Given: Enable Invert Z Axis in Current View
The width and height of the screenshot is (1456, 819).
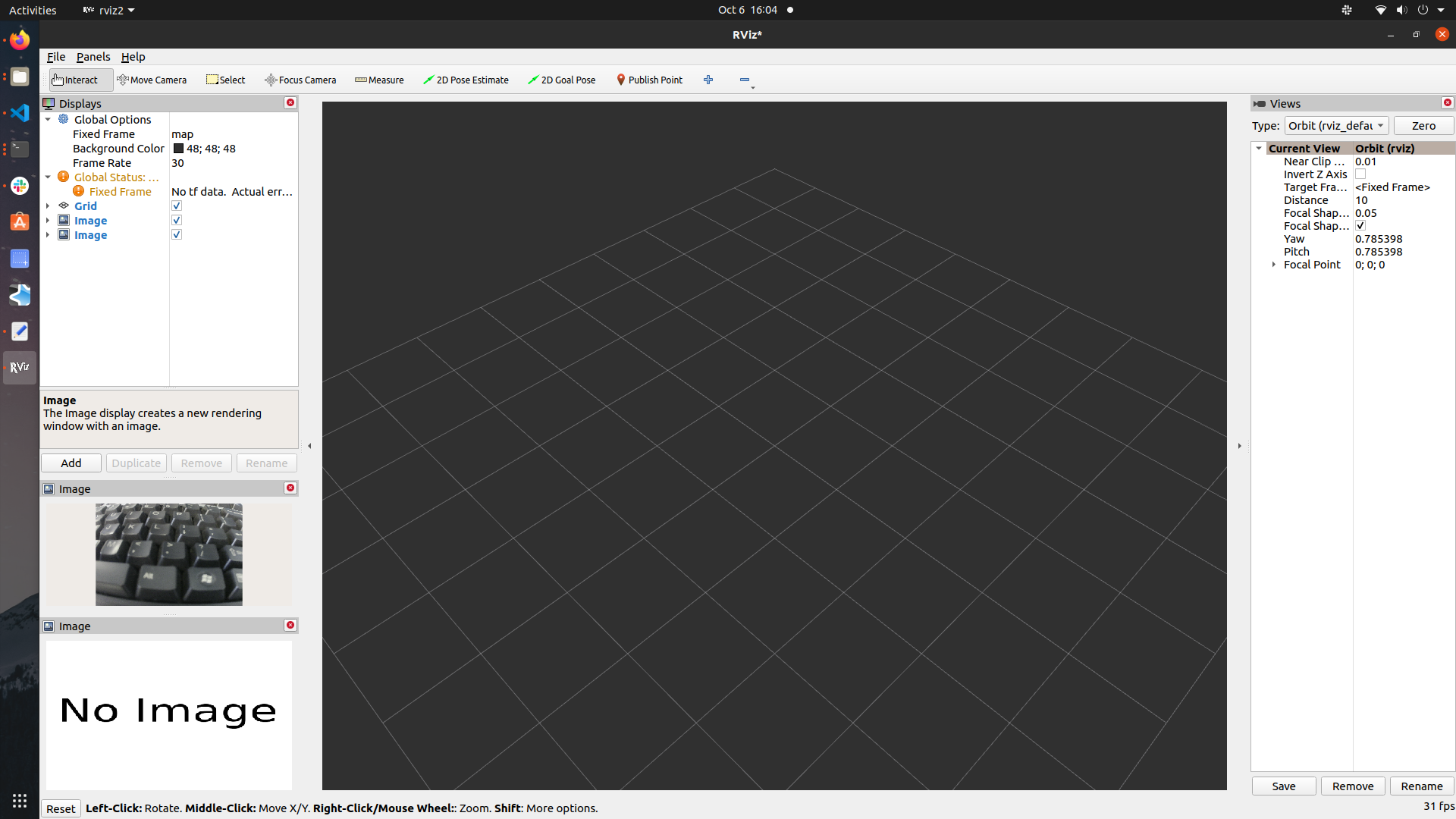Looking at the screenshot, I should click(1361, 174).
